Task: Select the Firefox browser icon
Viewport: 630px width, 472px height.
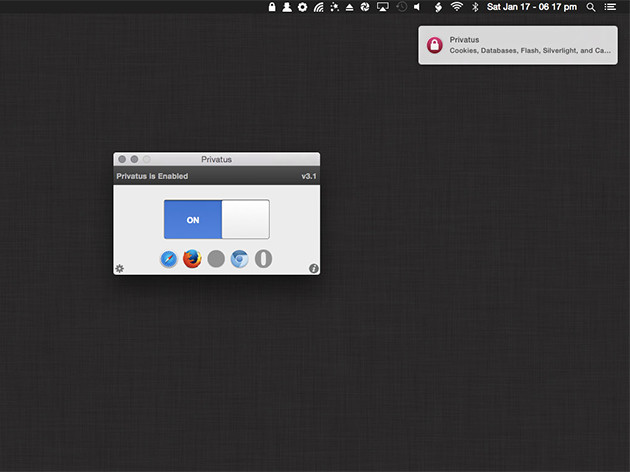Action: [192, 259]
